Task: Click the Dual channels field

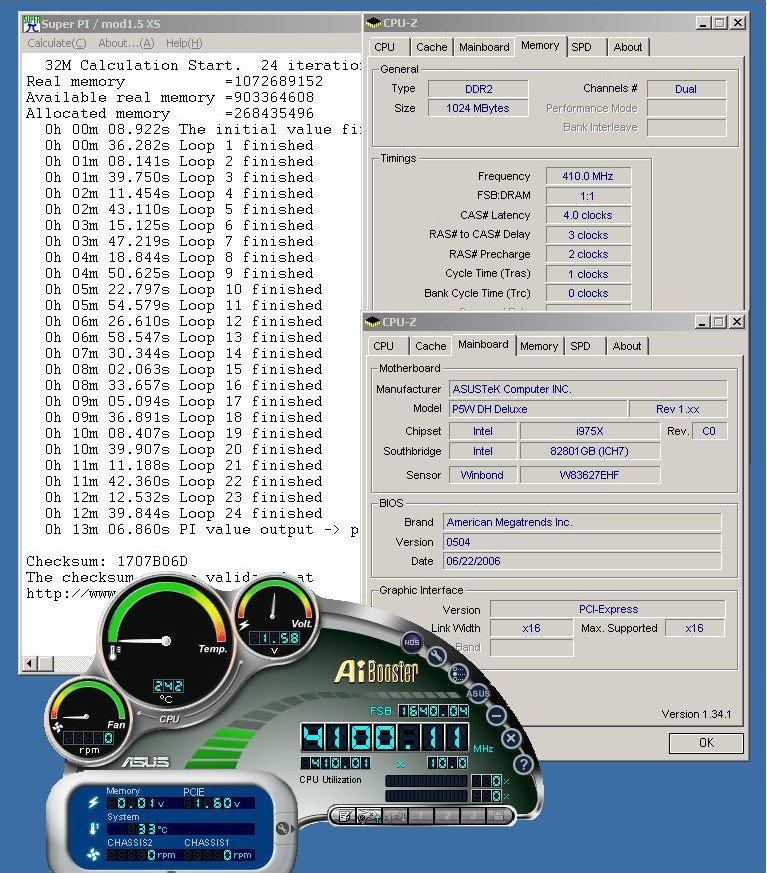Action: coord(686,89)
